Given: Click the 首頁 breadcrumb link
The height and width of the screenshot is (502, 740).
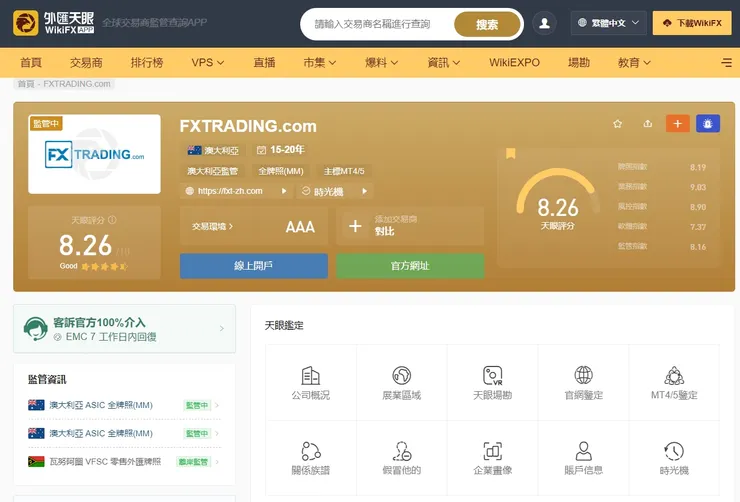Looking at the screenshot, I should [x=26, y=84].
